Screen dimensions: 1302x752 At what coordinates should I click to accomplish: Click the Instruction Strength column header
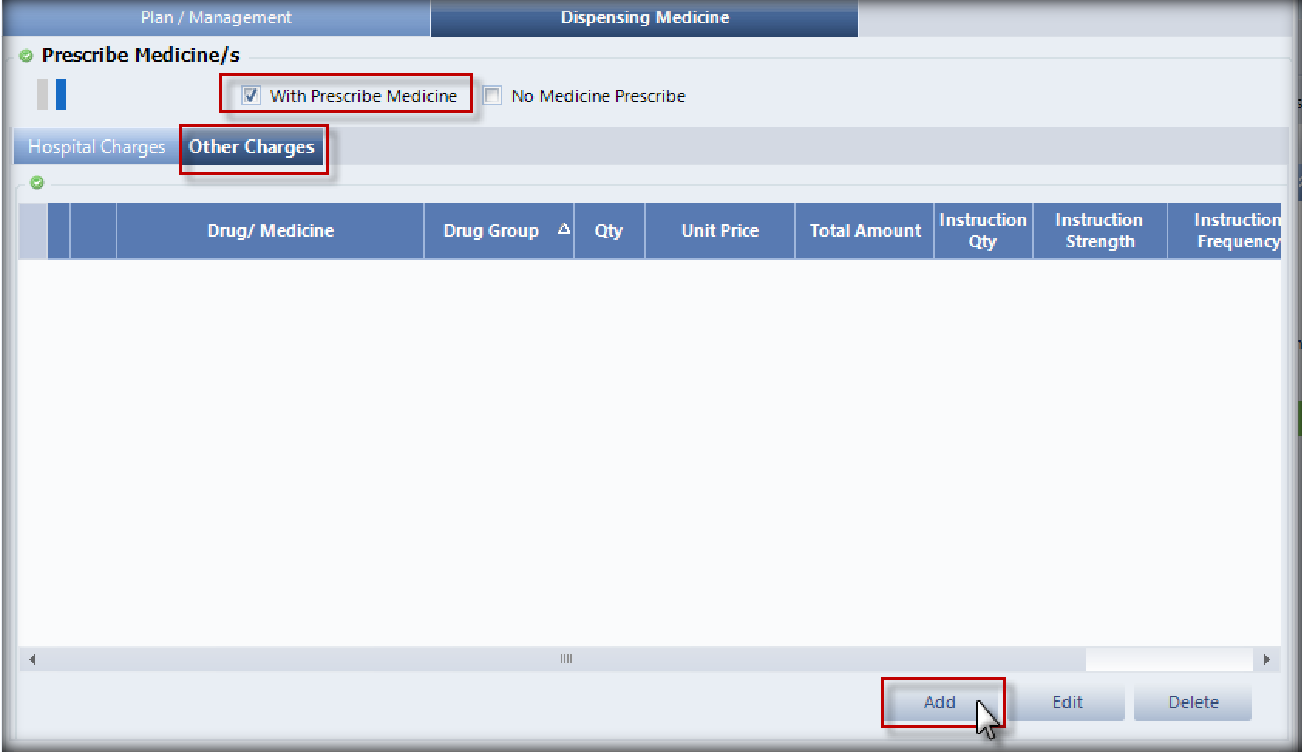[1099, 231]
